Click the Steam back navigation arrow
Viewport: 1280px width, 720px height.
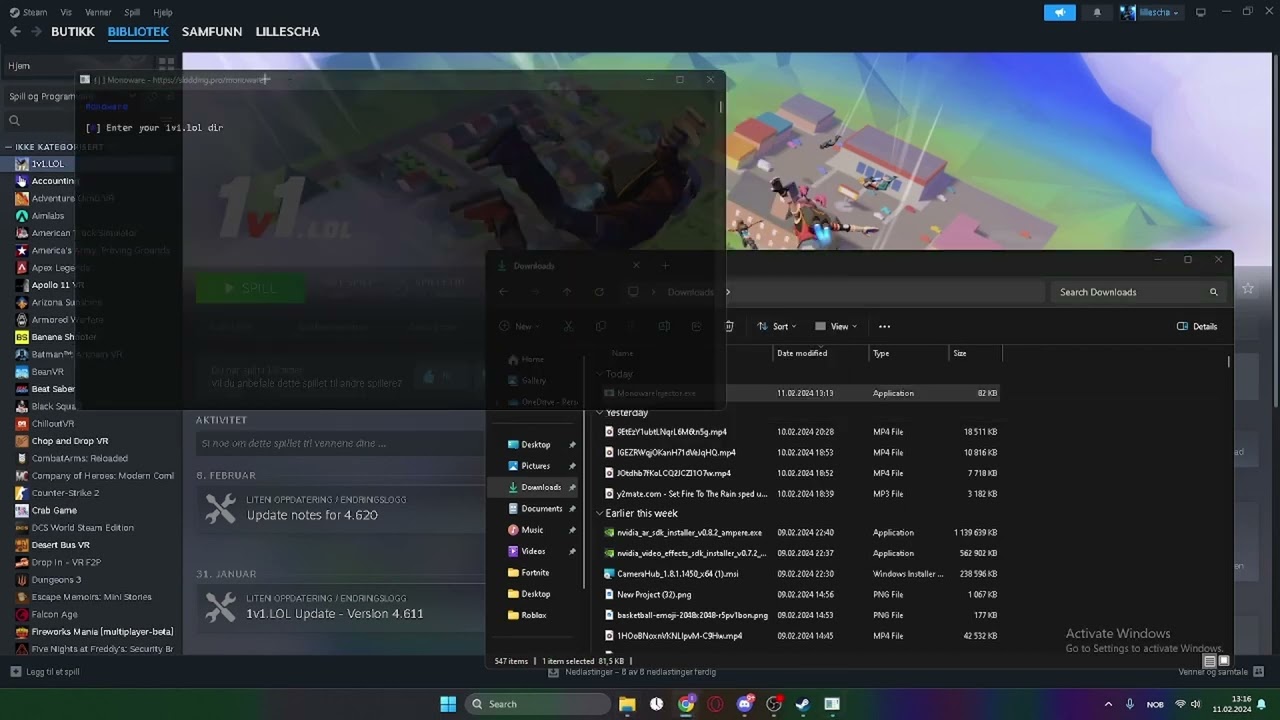(x=15, y=32)
